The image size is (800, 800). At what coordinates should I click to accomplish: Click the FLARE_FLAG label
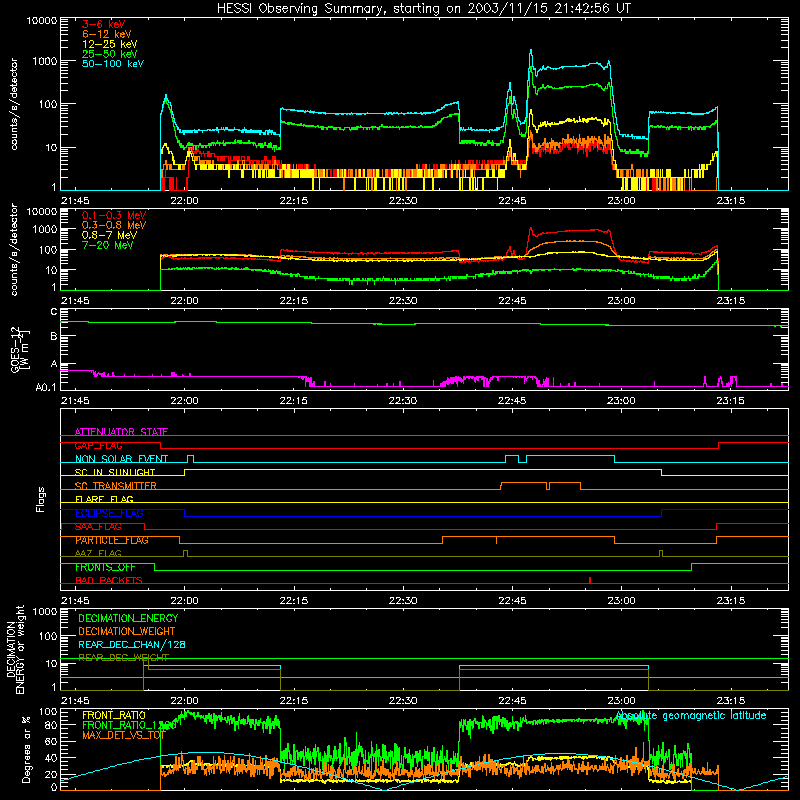[104, 499]
